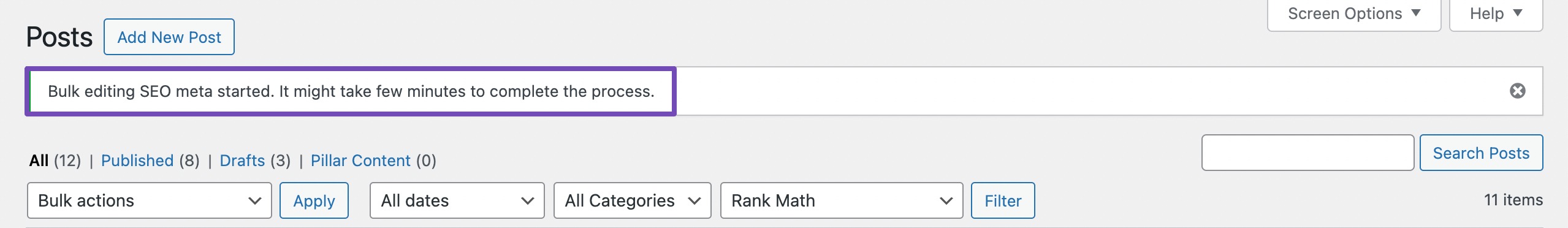The height and width of the screenshot is (228, 1568).
Task: Click the Search Posts button
Action: pos(1481,153)
